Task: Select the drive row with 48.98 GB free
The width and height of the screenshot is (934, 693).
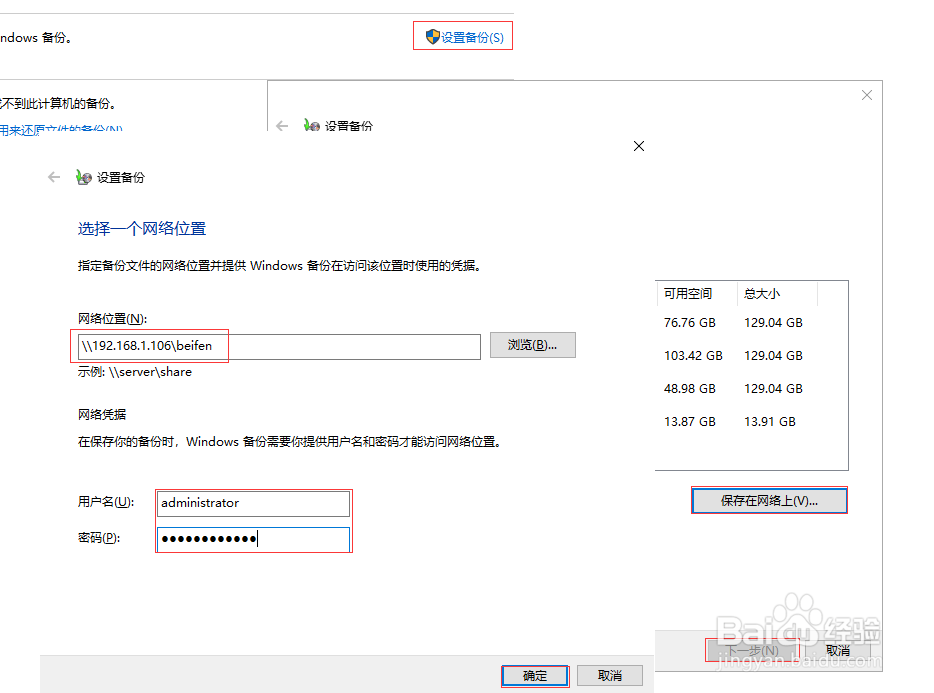Action: (x=751, y=389)
